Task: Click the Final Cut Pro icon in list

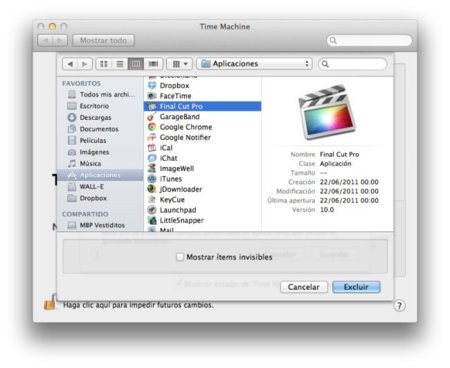Action: pyautogui.click(x=152, y=106)
